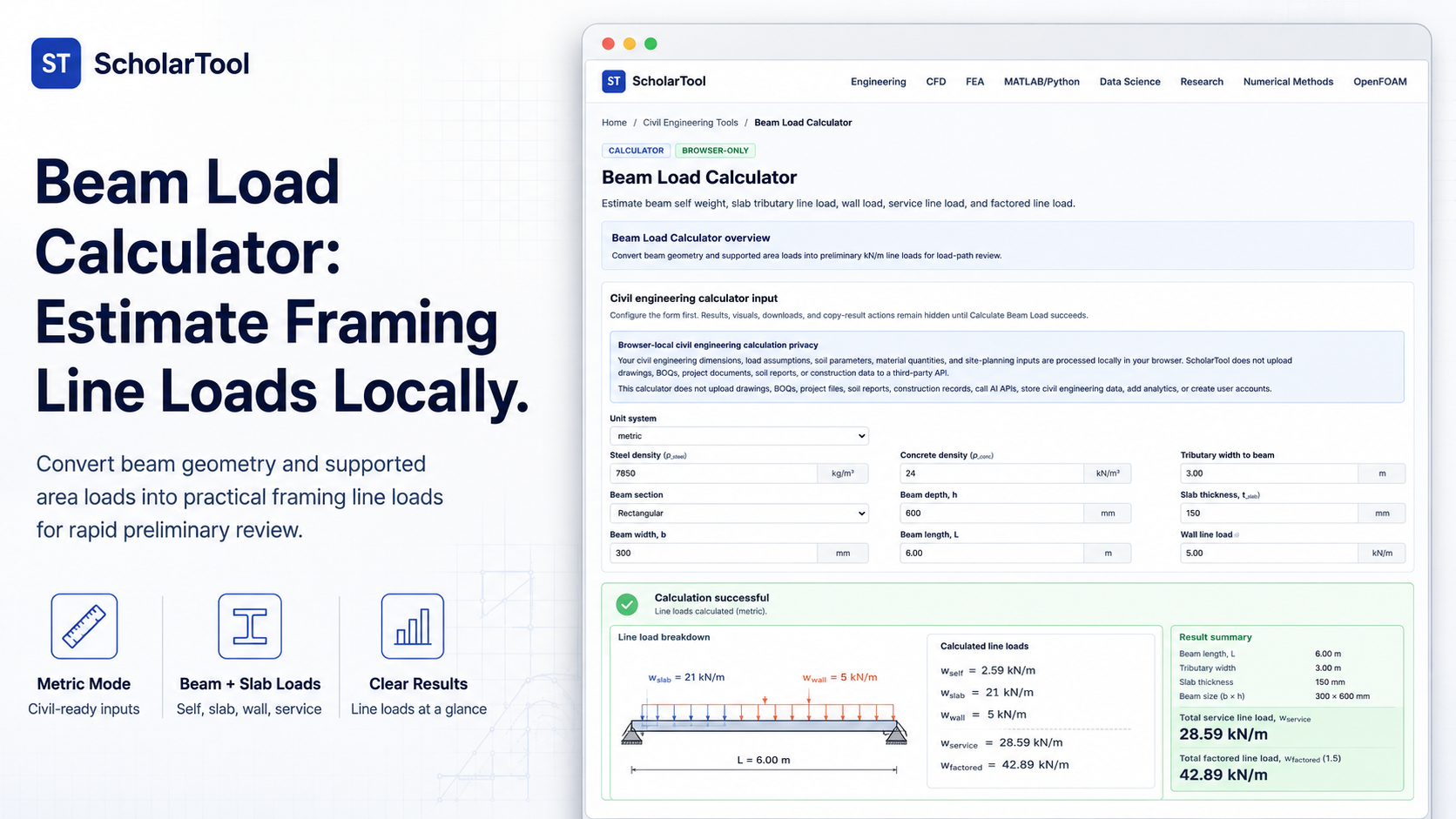Viewport: 1456px width, 819px height.
Task: Click the green maximize dot of the browser window
Action: click(650, 44)
